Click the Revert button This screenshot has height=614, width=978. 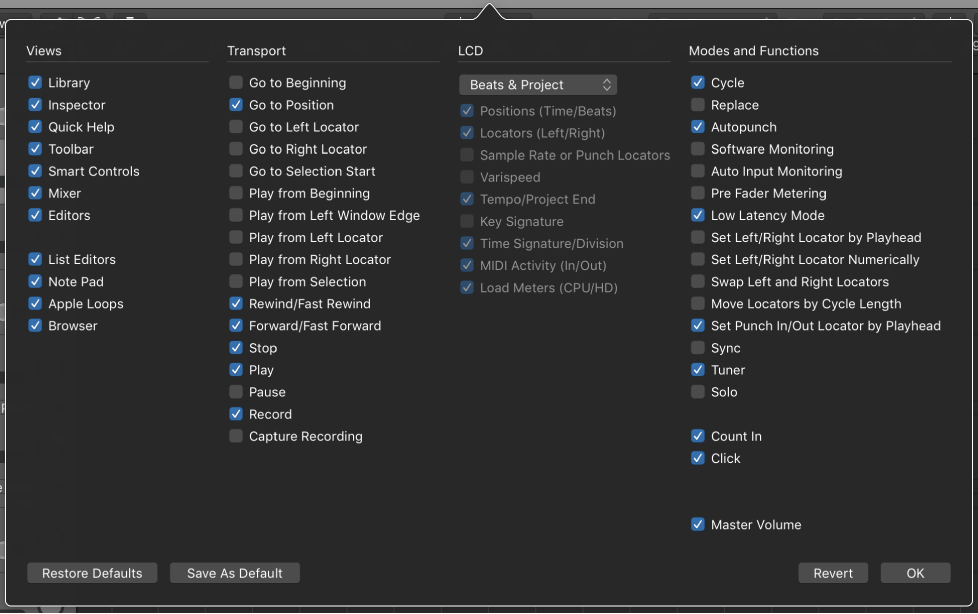point(833,573)
